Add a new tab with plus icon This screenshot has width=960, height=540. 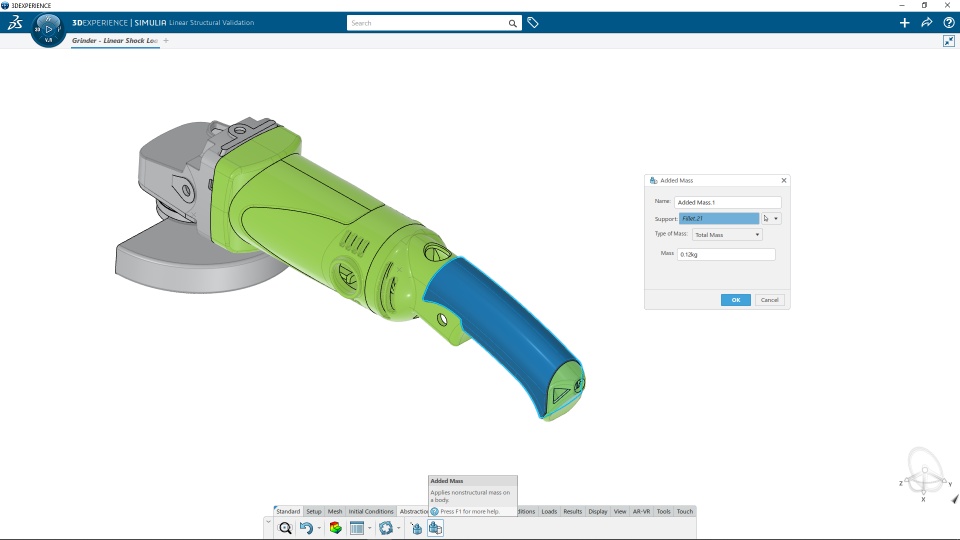point(166,40)
